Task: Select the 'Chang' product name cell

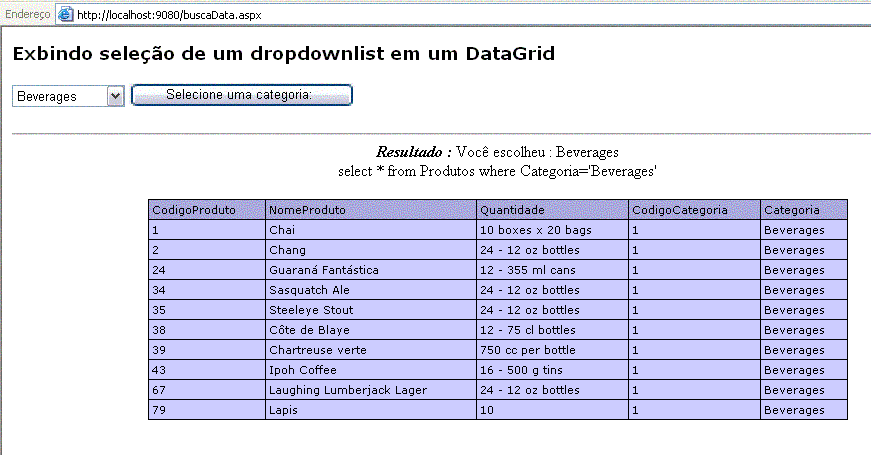Action: (371, 250)
